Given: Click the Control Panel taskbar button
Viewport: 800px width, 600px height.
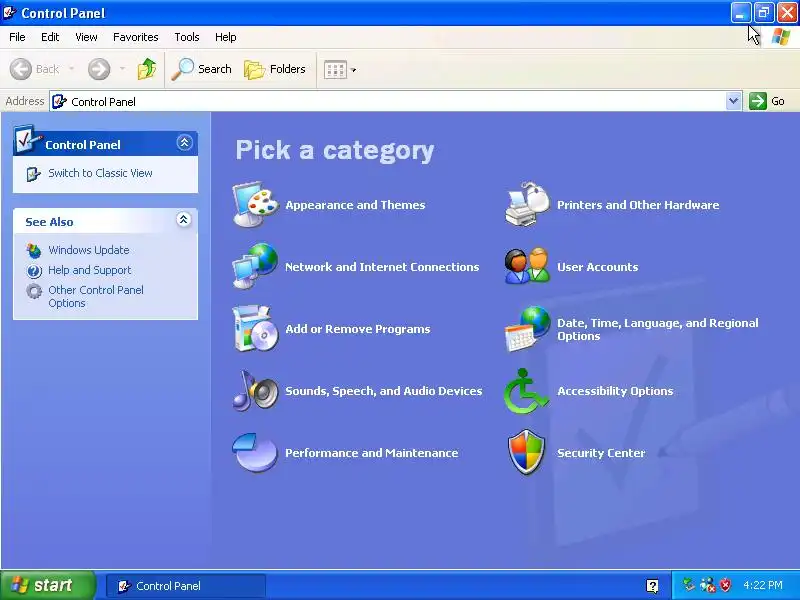Looking at the screenshot, I should (186, 586).
